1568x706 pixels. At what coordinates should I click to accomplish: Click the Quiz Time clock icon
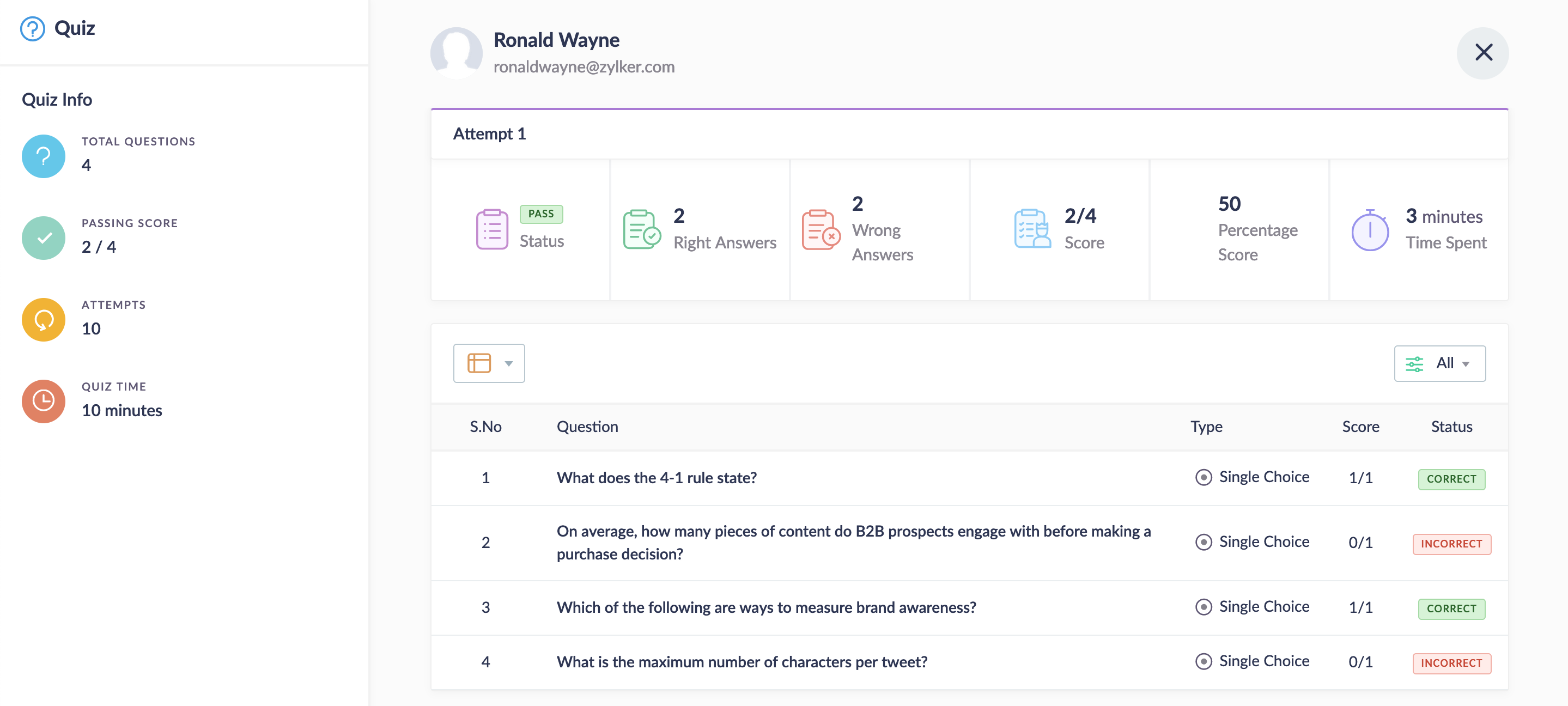click(43, 401)
